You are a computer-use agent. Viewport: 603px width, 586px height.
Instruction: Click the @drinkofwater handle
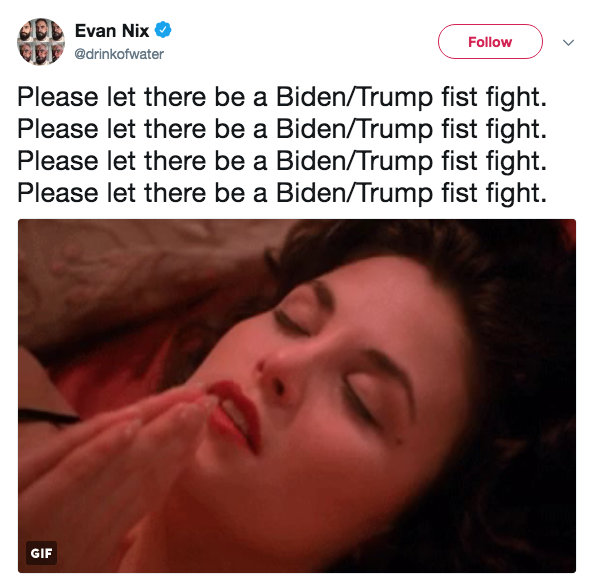click(x=119, y=54)
